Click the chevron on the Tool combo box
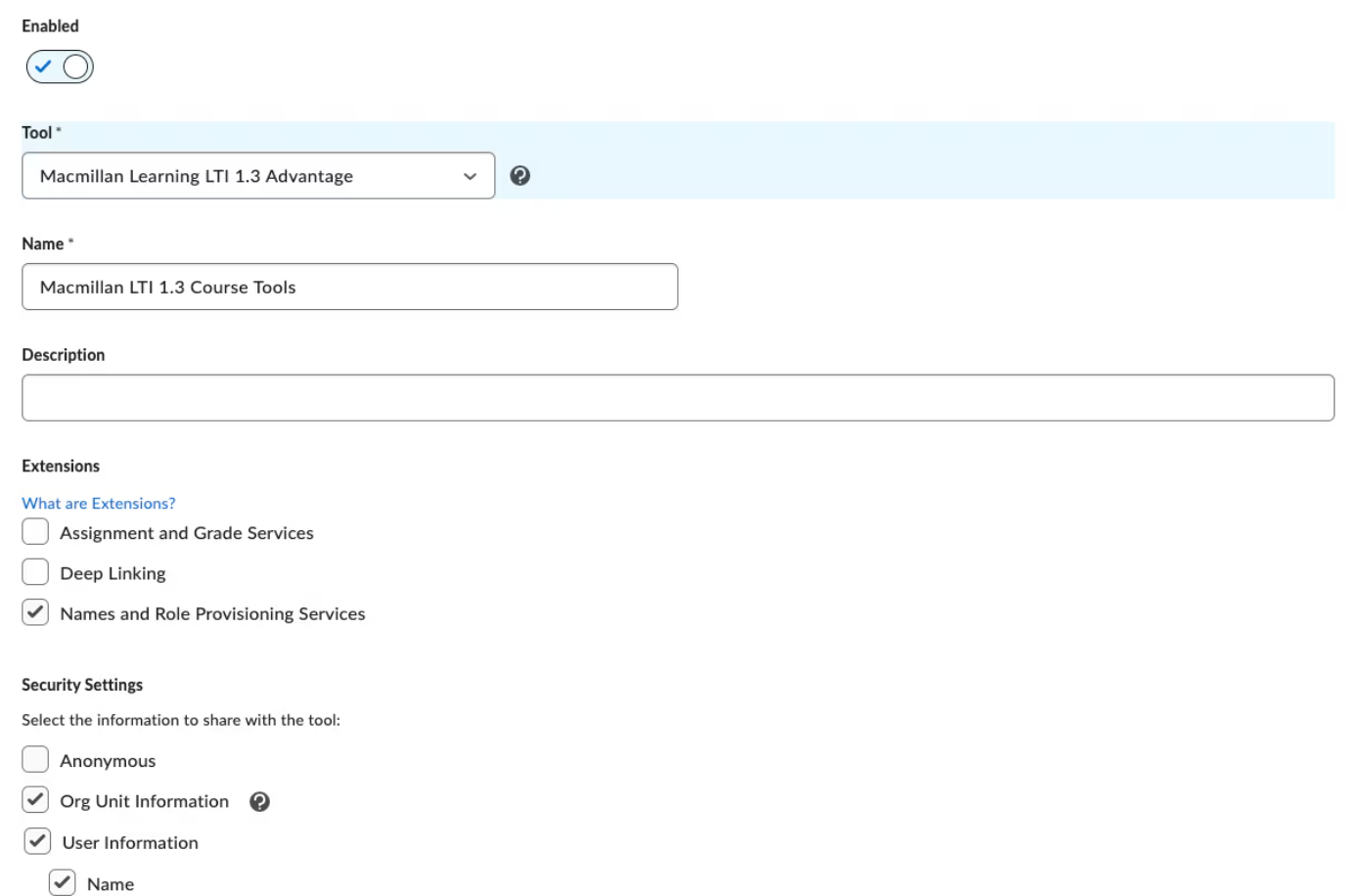The height and width of the screenshot is (896, 1348). click(x=470, y=176)
